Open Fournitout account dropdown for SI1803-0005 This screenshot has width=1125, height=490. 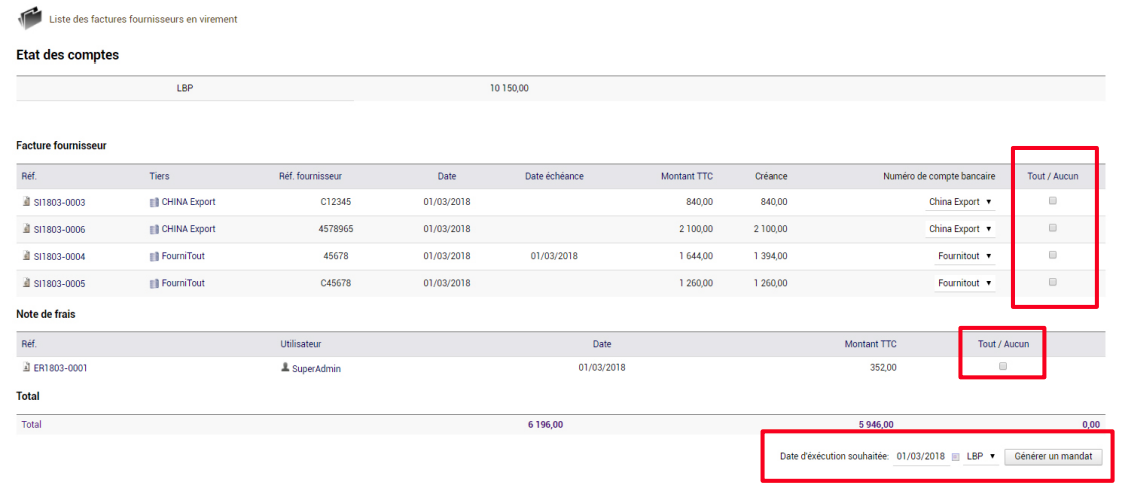click(964, 283)
